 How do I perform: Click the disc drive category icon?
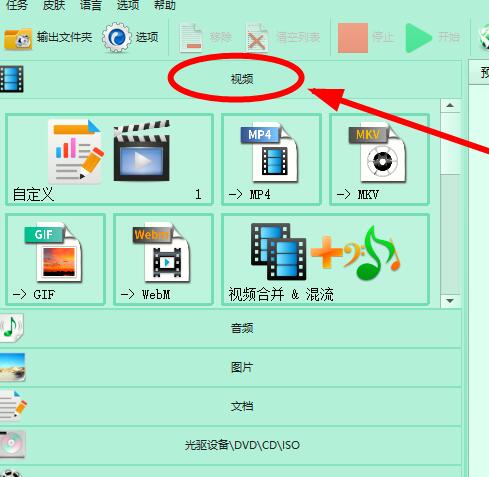click(x=12, y=444)
